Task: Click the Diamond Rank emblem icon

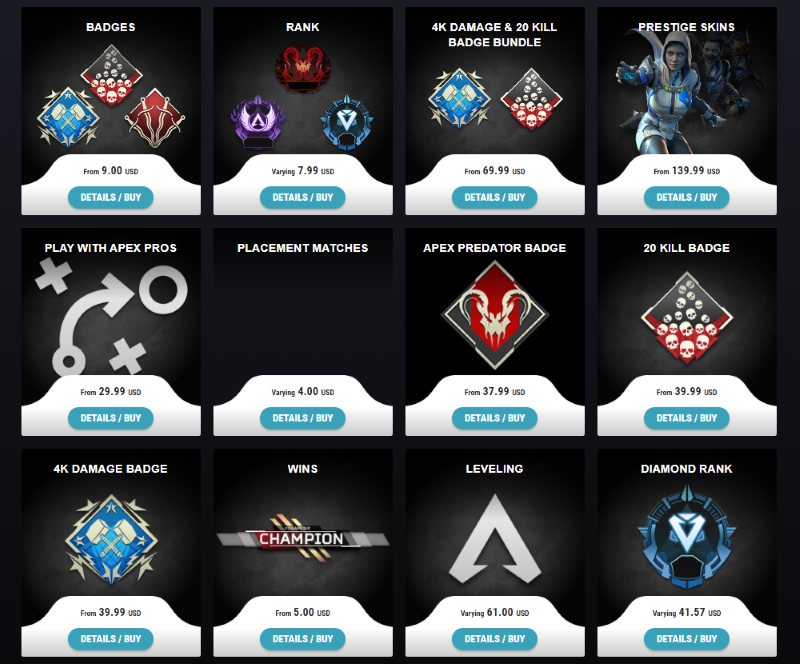Action: tap(686, 536)
